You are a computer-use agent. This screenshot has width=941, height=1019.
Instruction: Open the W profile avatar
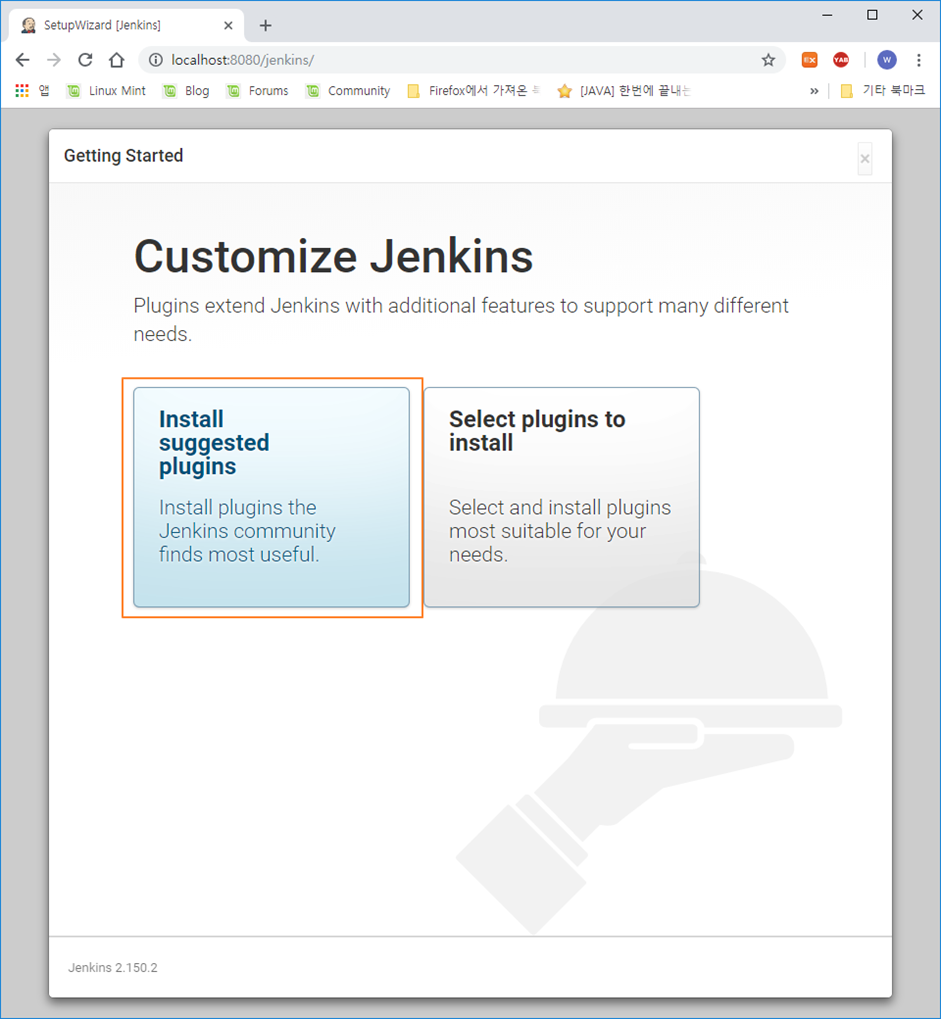[887, 60]
